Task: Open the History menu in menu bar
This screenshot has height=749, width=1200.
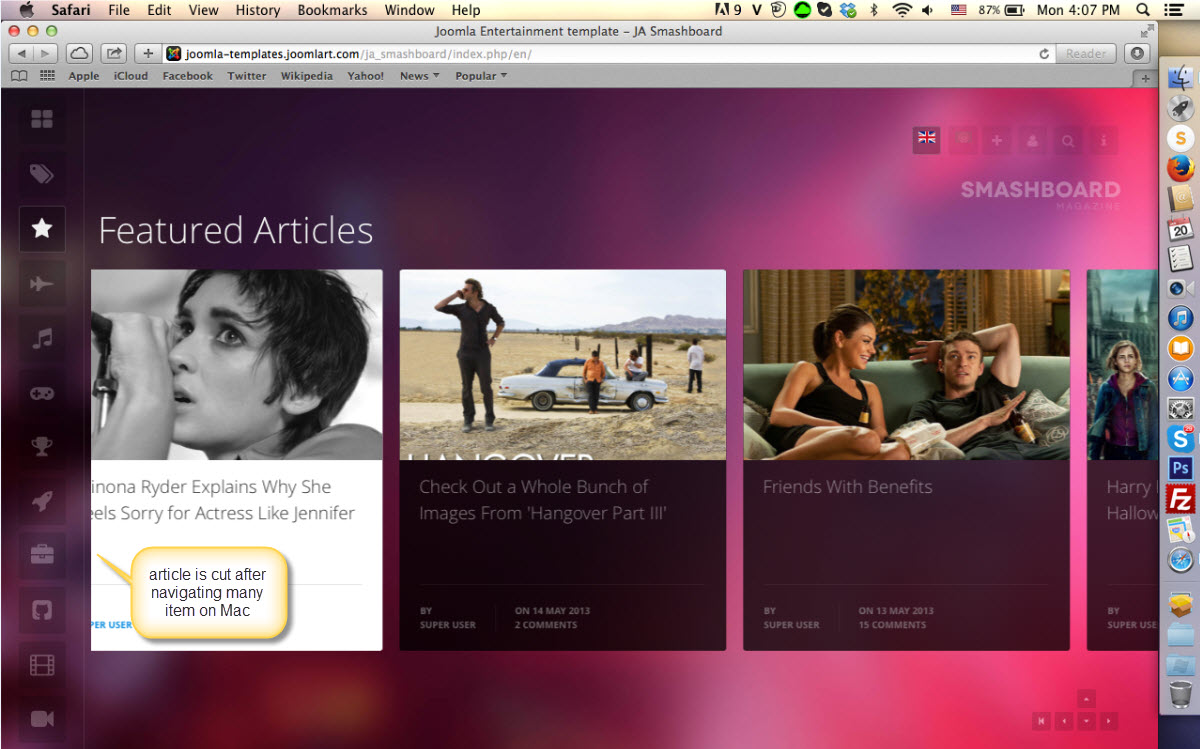Action: [257, 10]
